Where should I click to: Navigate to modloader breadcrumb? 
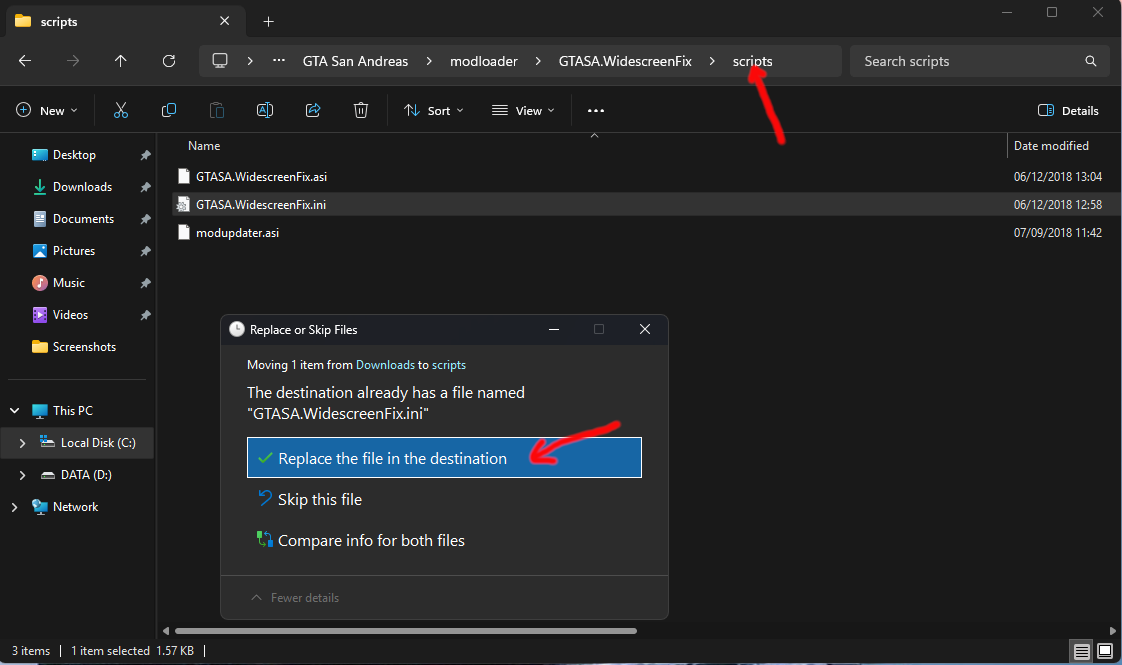pos(484,62)
